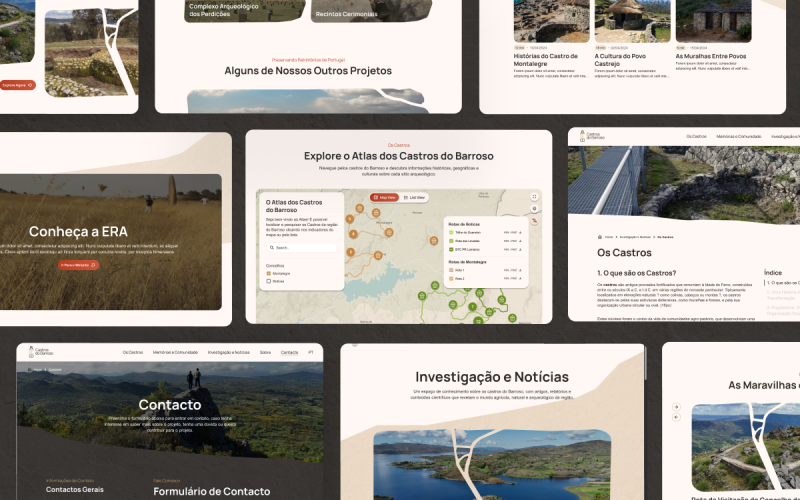Select green map marker numbered 7
This screenshot has width=800, height=500.
[x=472, y=307]
